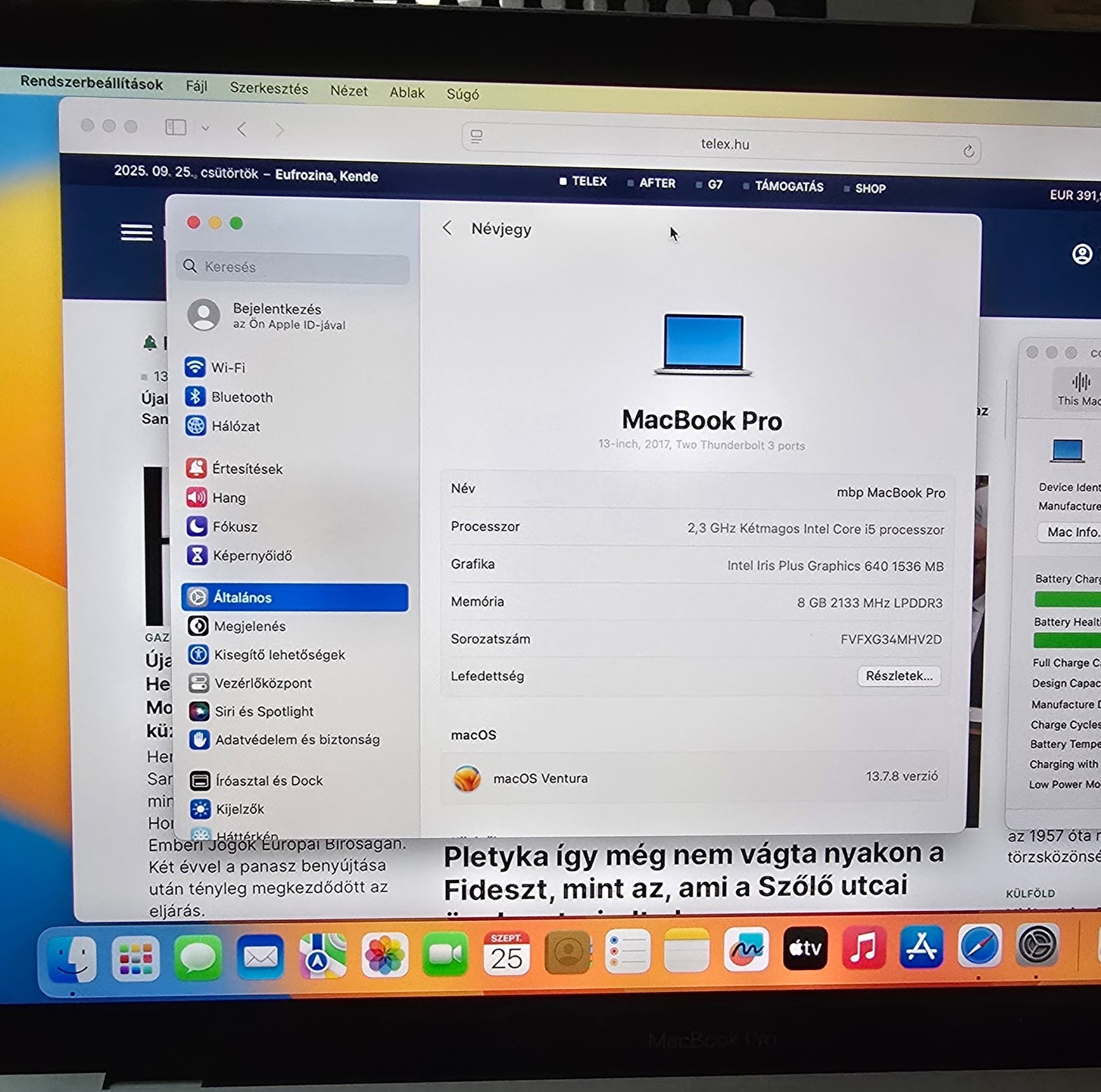Select Hálózat in the sidebar
Screen dimensions: 1101x1092
tap(223, 426)
